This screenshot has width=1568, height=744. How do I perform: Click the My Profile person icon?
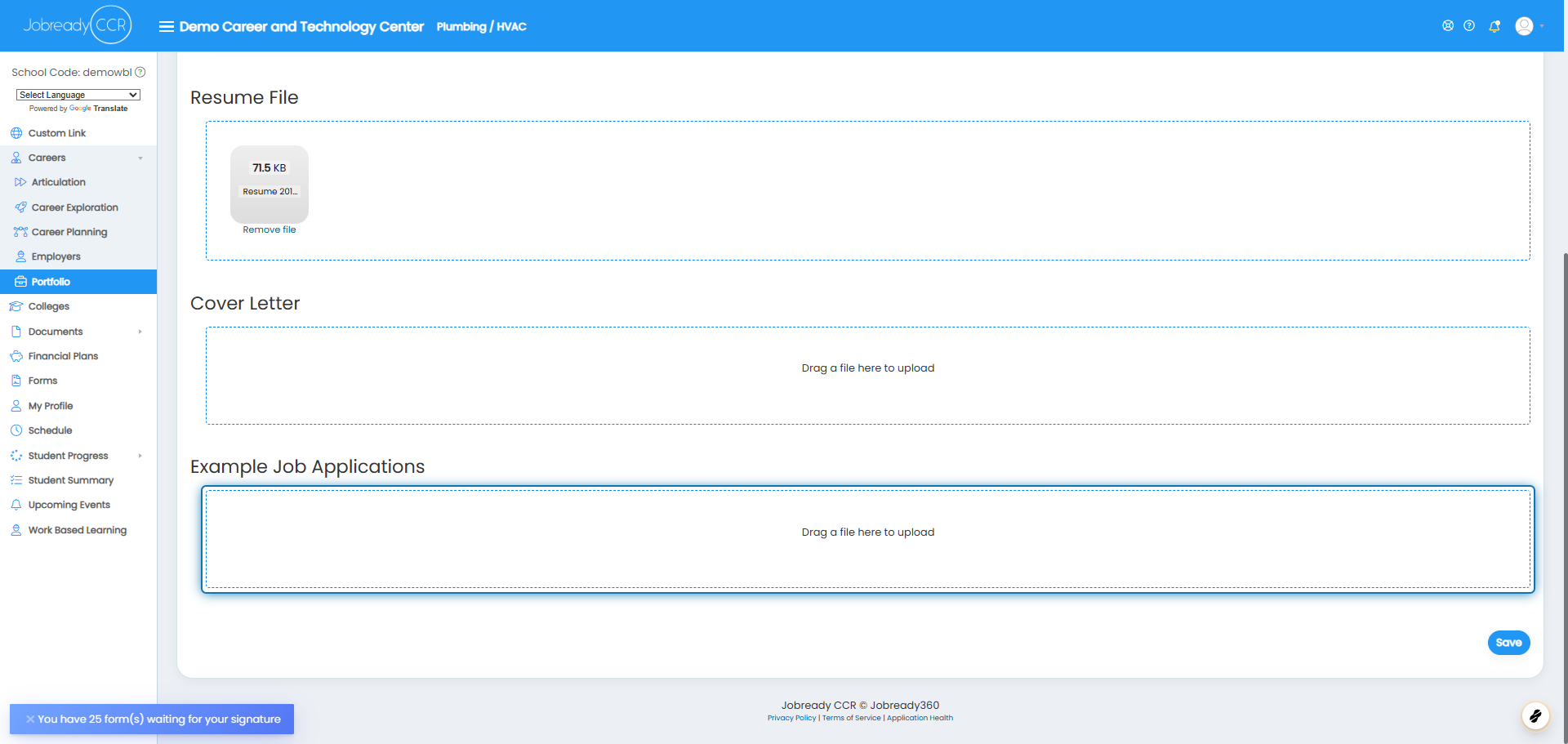pos(16,406)
